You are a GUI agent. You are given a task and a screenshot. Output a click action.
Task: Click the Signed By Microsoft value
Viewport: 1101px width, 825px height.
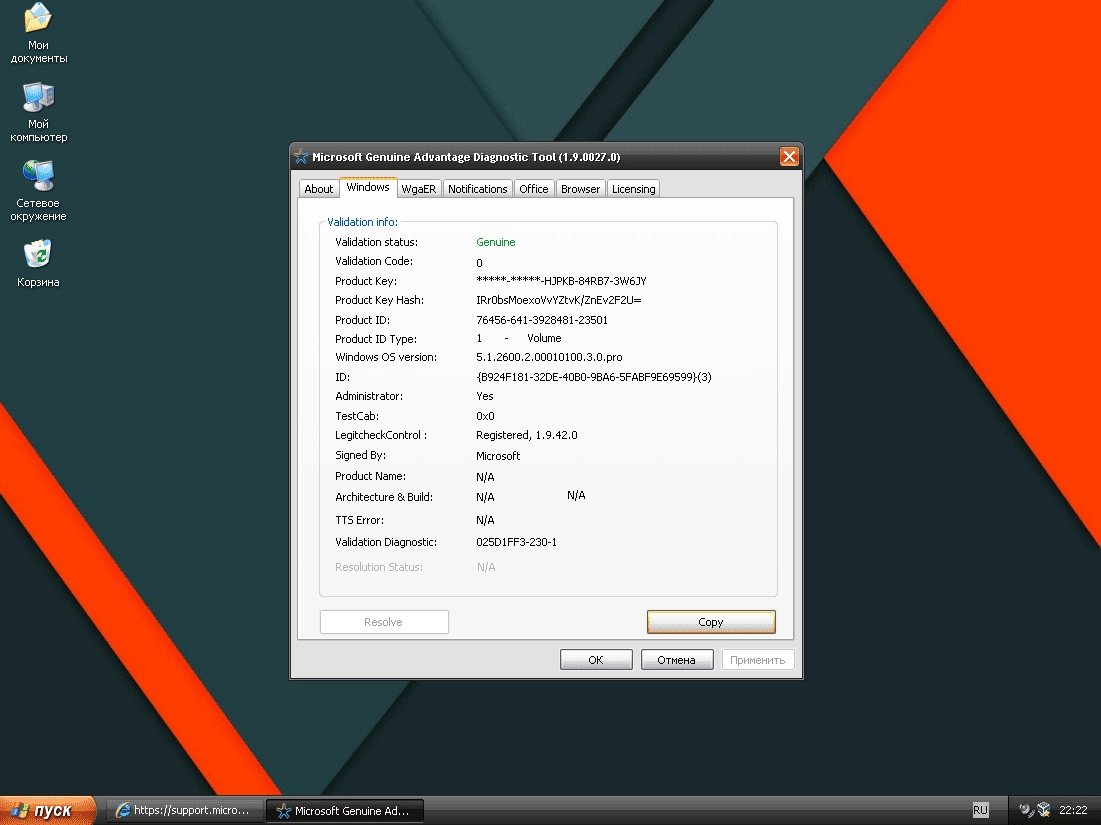(498, 456)
